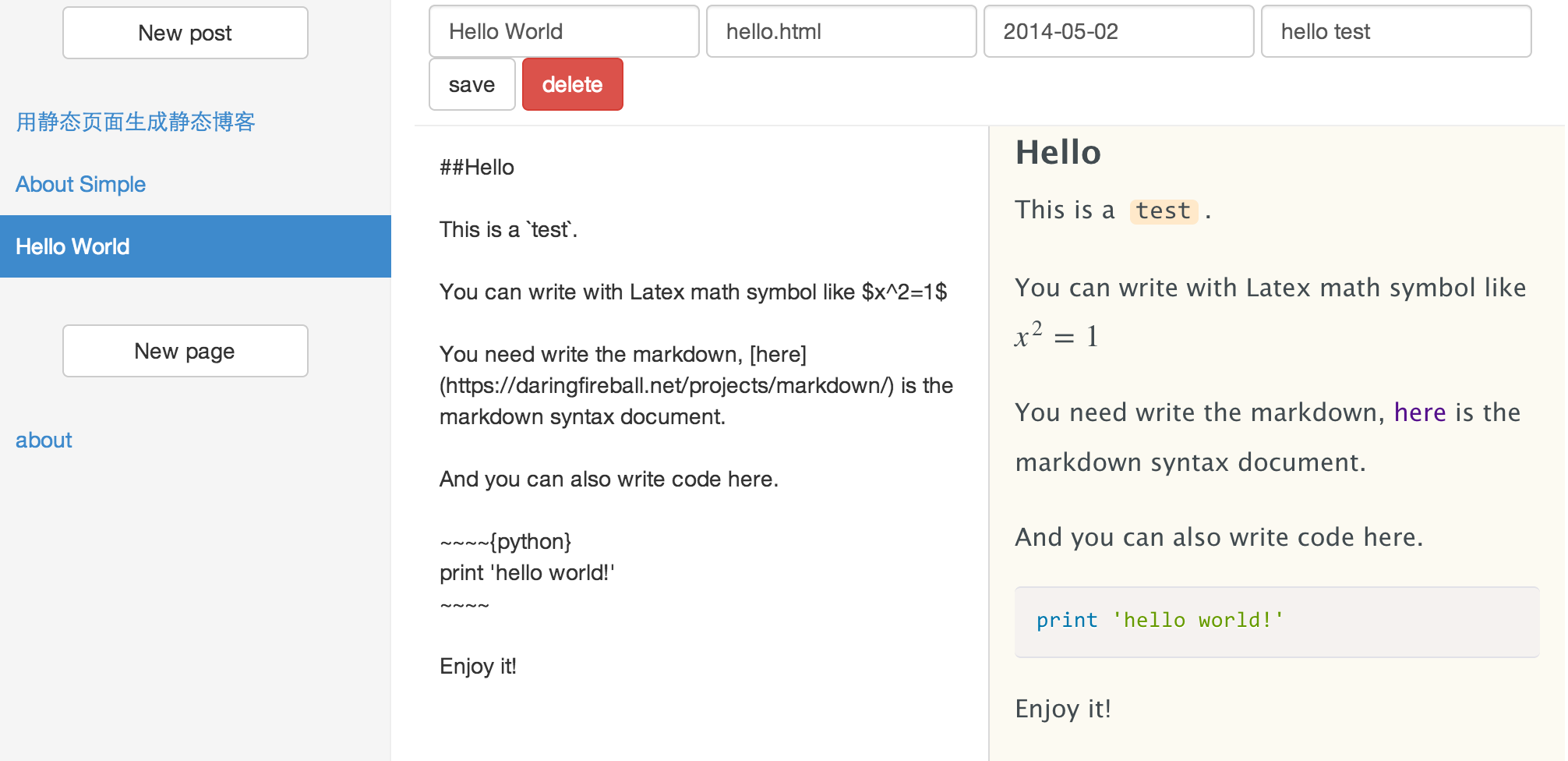The image size is (1568, 761).
Task: Delete the Hello World post
Action: pyautogui.click(x=572, y=84)
